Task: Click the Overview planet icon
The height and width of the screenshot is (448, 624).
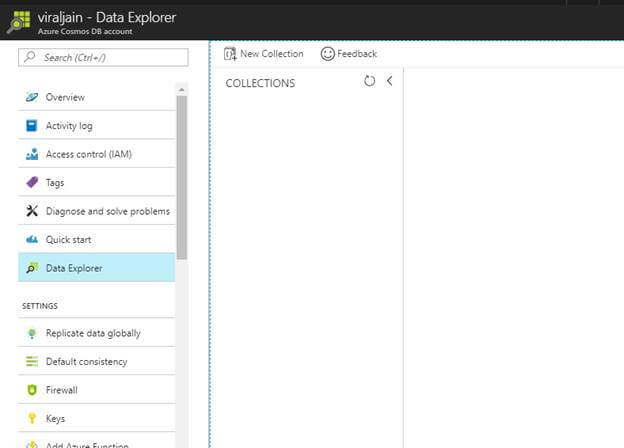Action: [x=32, y=97]
